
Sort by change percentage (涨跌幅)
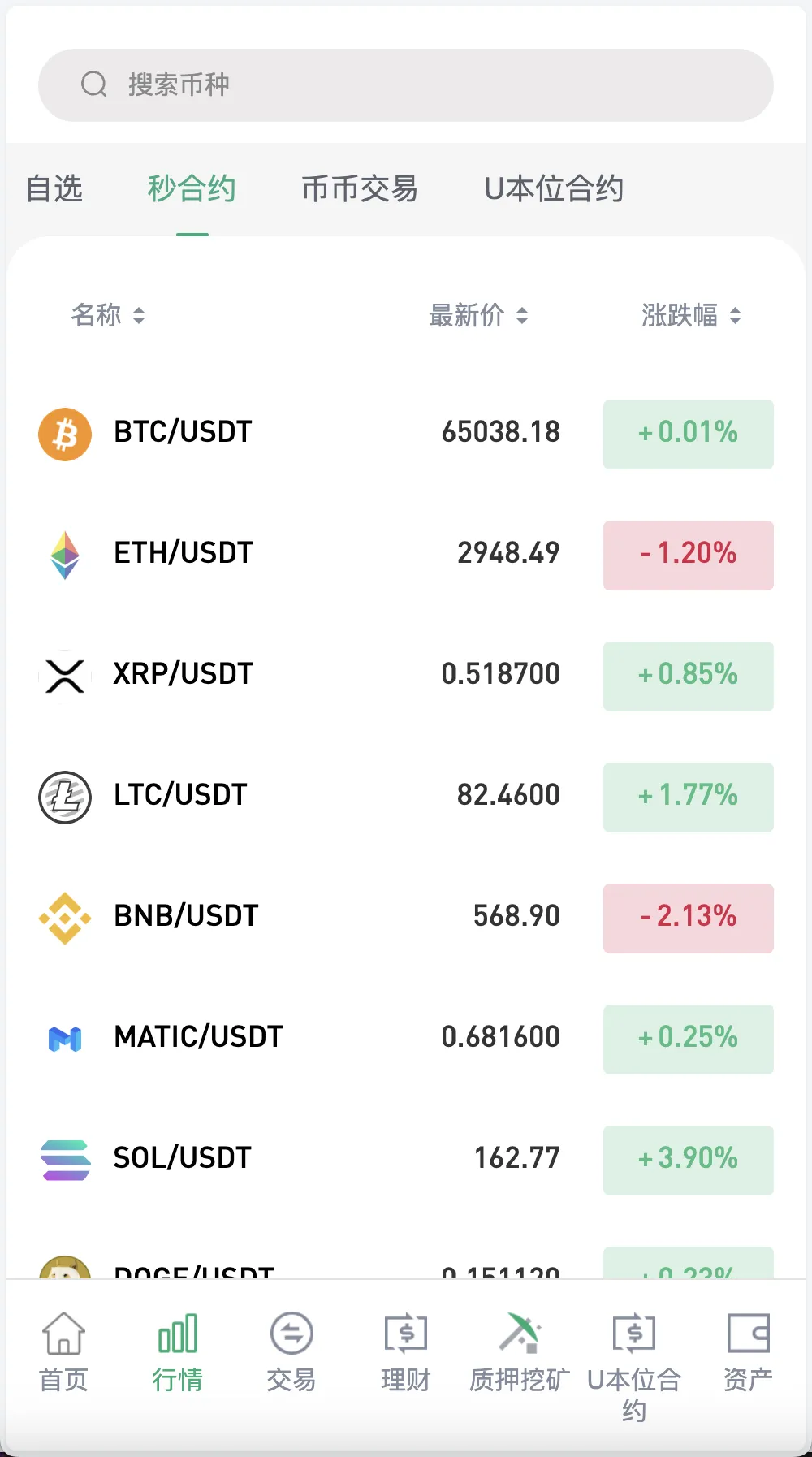pos(691,315)
